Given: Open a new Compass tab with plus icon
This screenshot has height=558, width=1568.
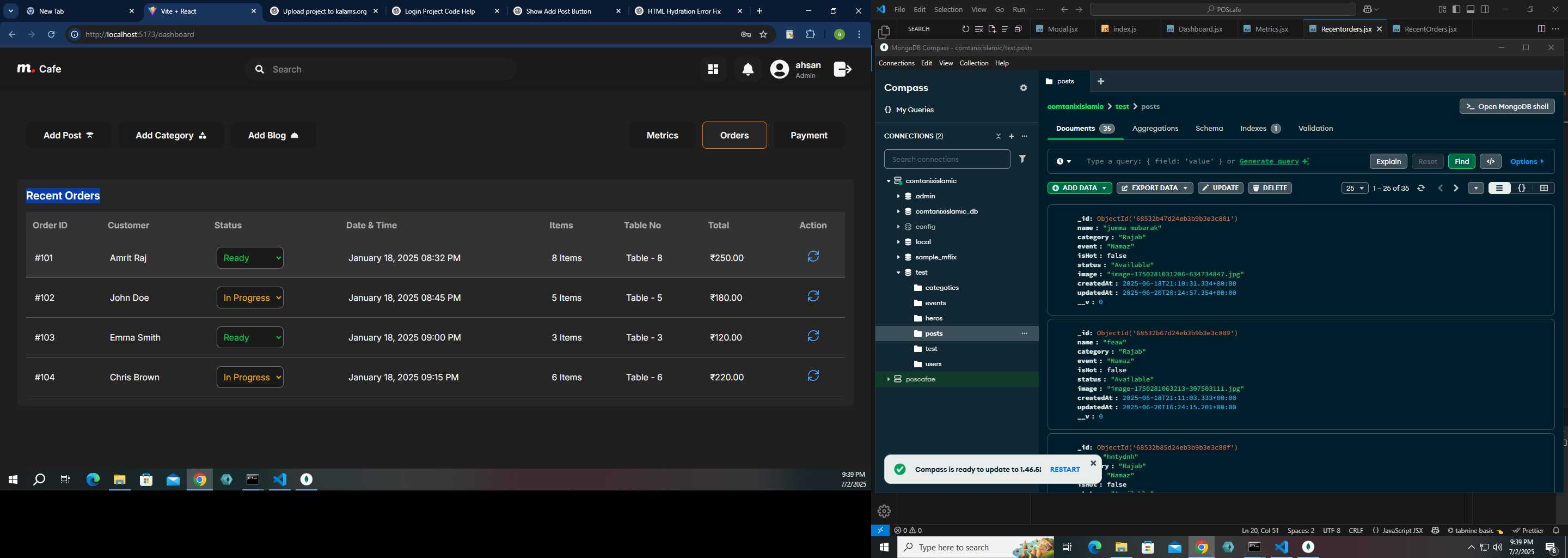Looking at the screenshot, I should point(1100,82).
